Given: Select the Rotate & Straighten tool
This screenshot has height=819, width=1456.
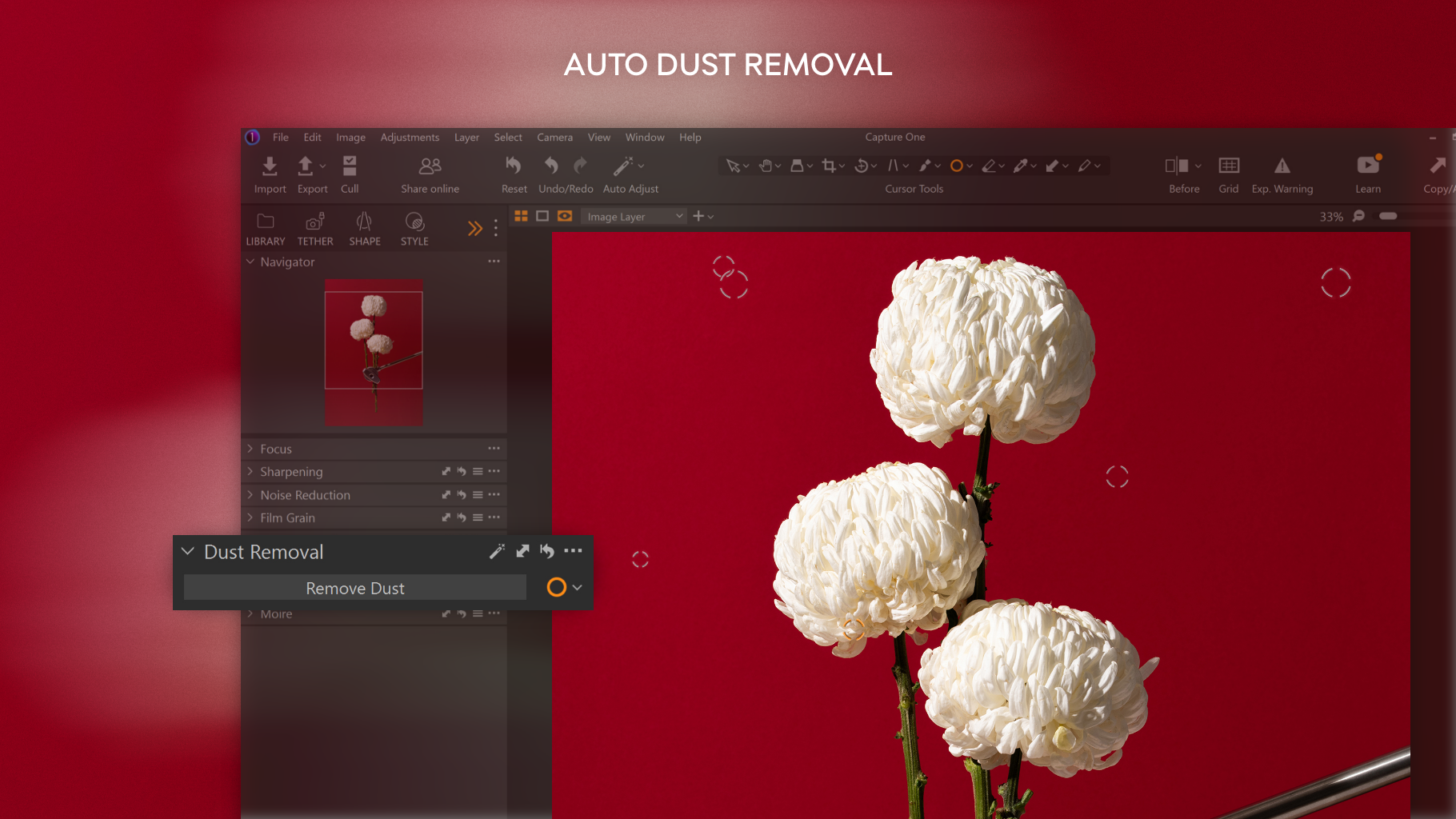Looking at the screenshot, I should click(862, 166).
